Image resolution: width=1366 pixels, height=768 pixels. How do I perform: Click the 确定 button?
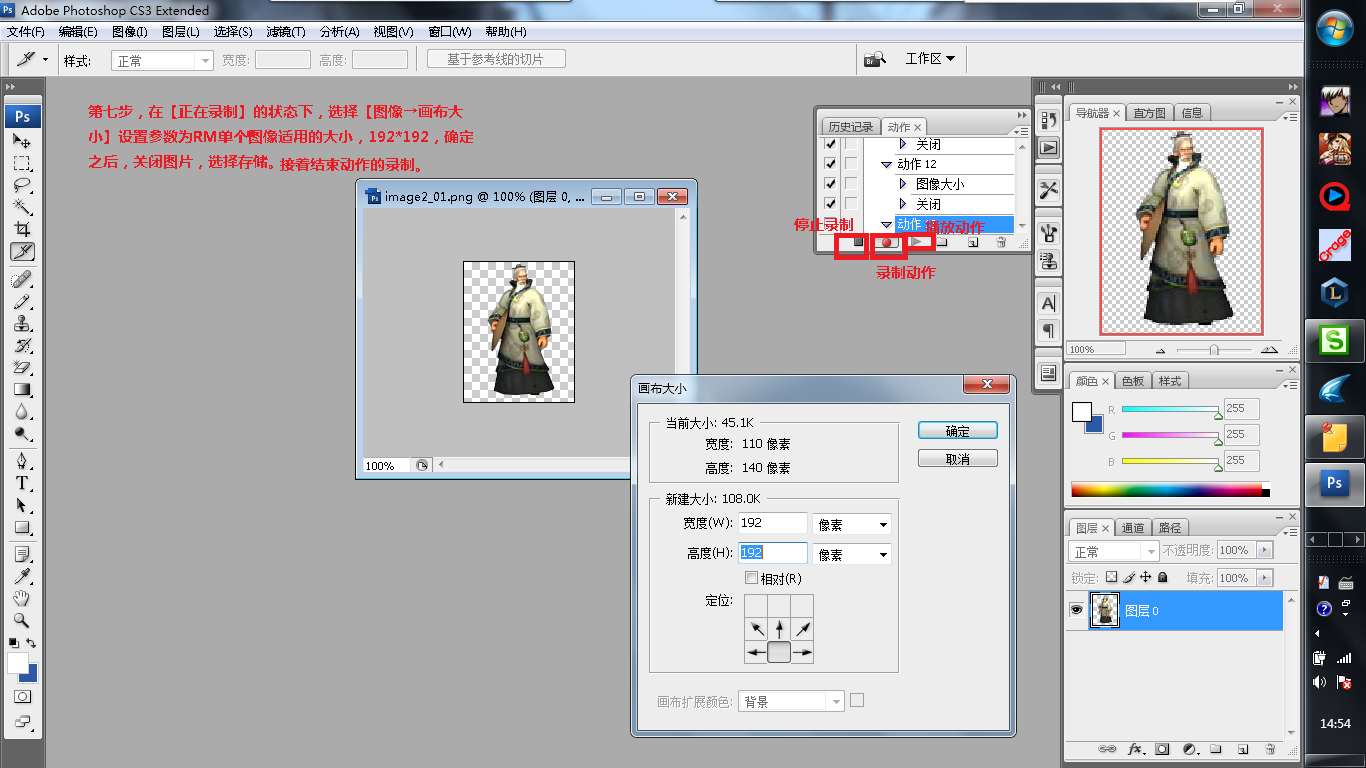958,431
